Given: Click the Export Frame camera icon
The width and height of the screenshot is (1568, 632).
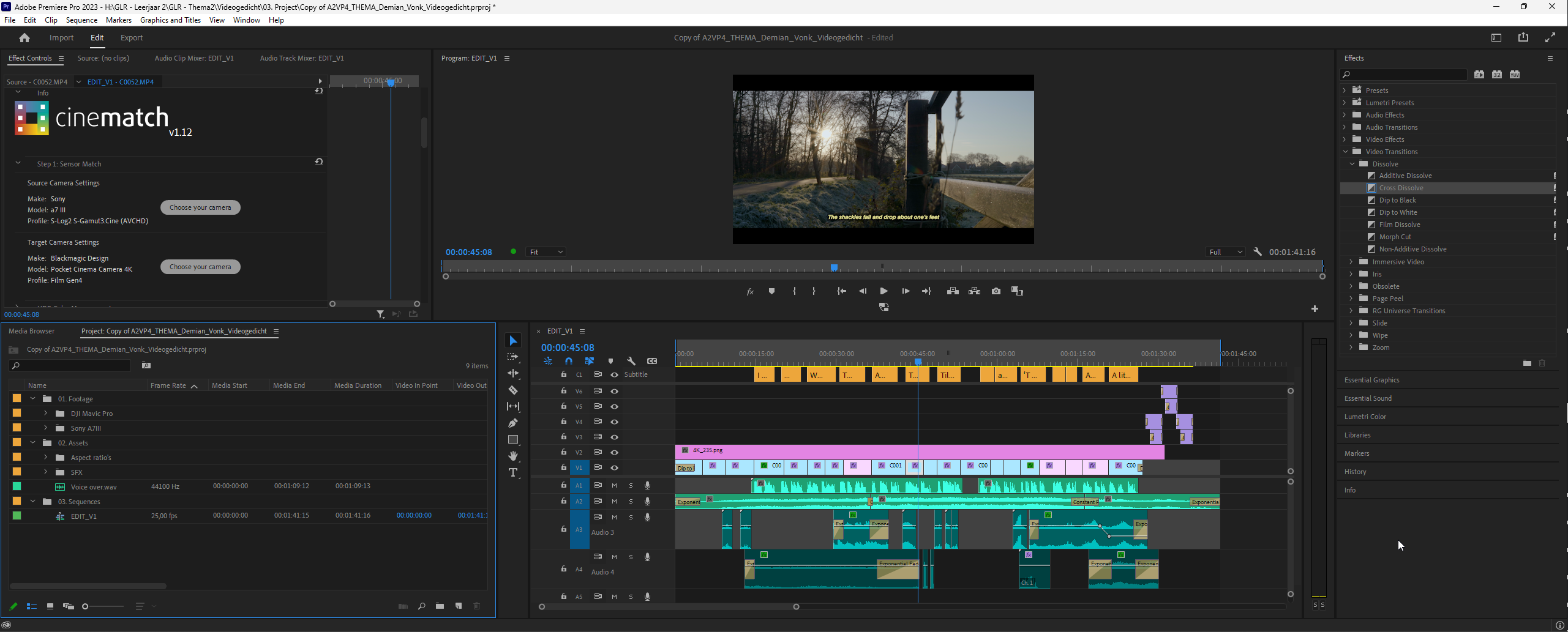Looking at the screenshot, I should [x=996, y=291].
